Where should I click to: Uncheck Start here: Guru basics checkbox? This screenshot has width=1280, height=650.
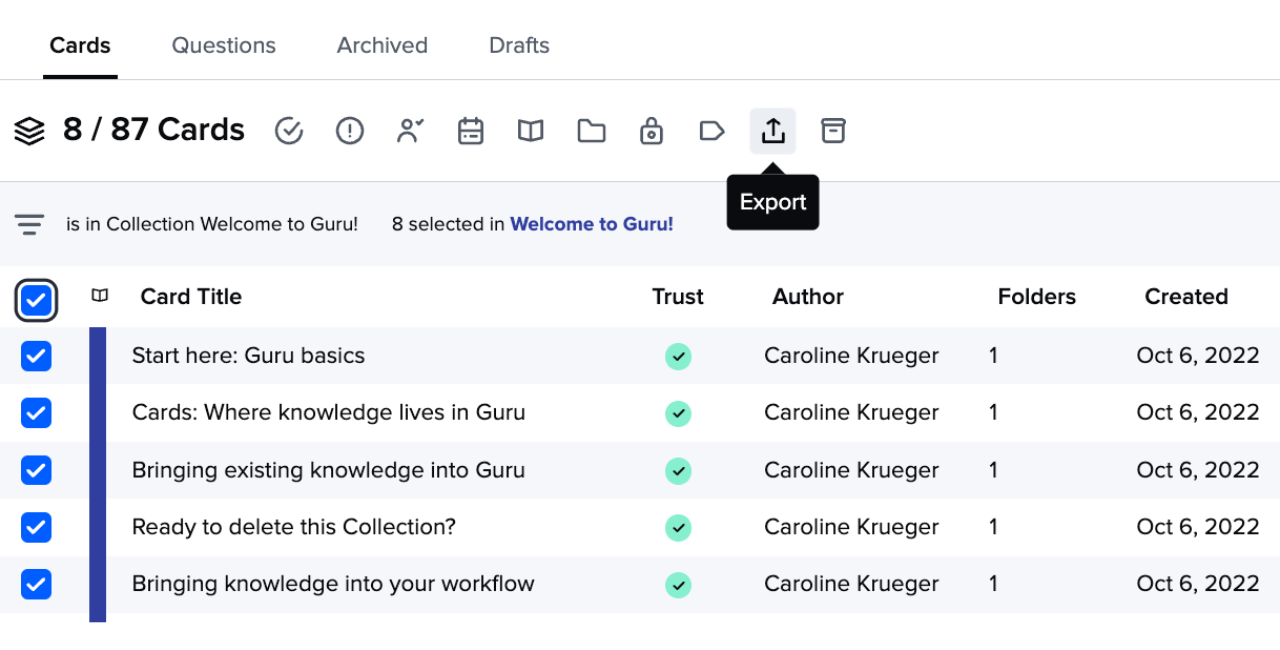tap(36, 356)
